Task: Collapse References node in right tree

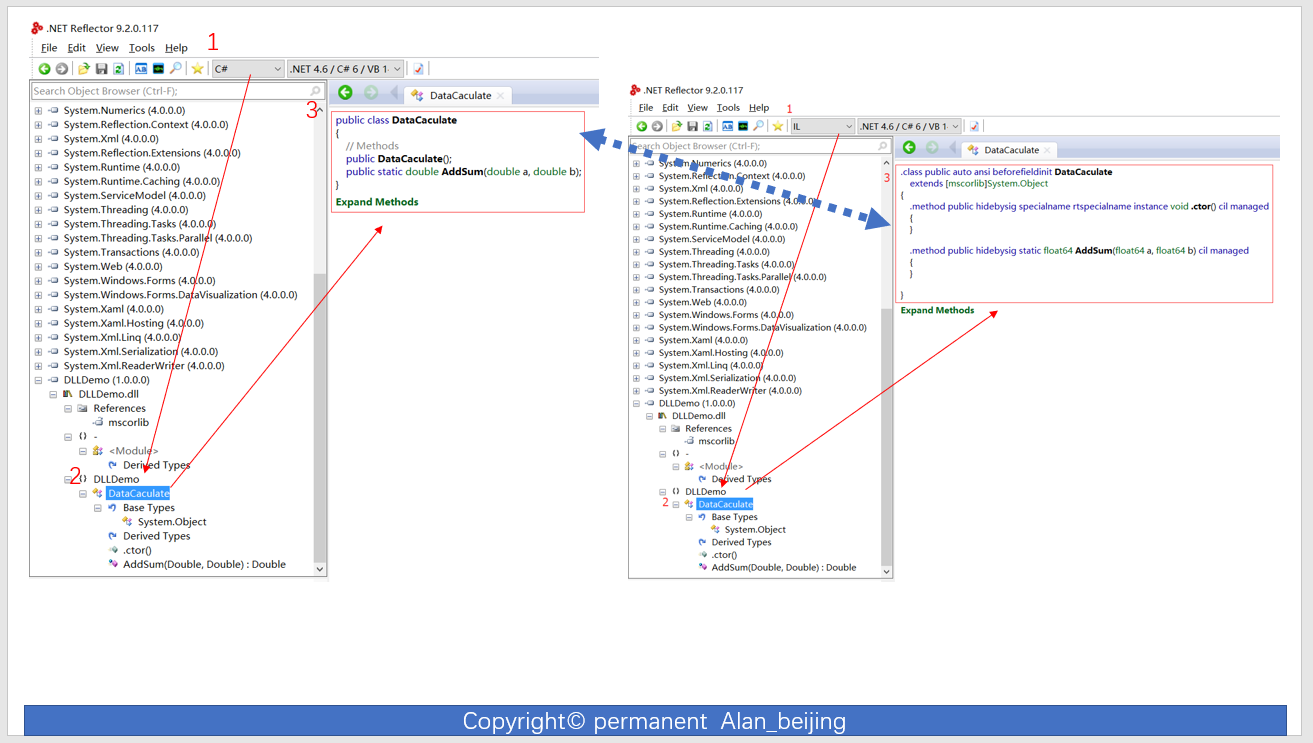Action: 662,428
